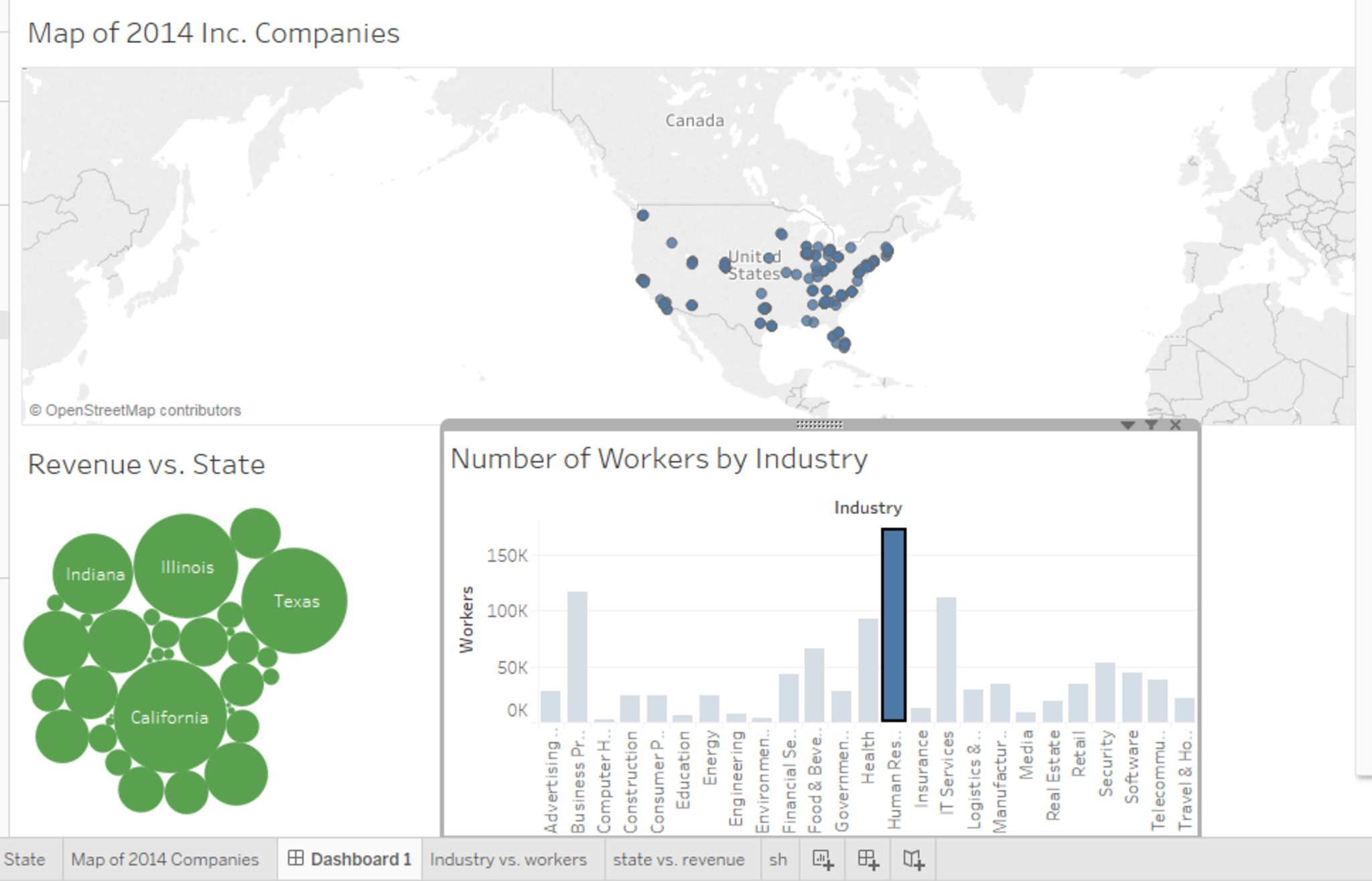Click the Texas bubble

(295, 601)
